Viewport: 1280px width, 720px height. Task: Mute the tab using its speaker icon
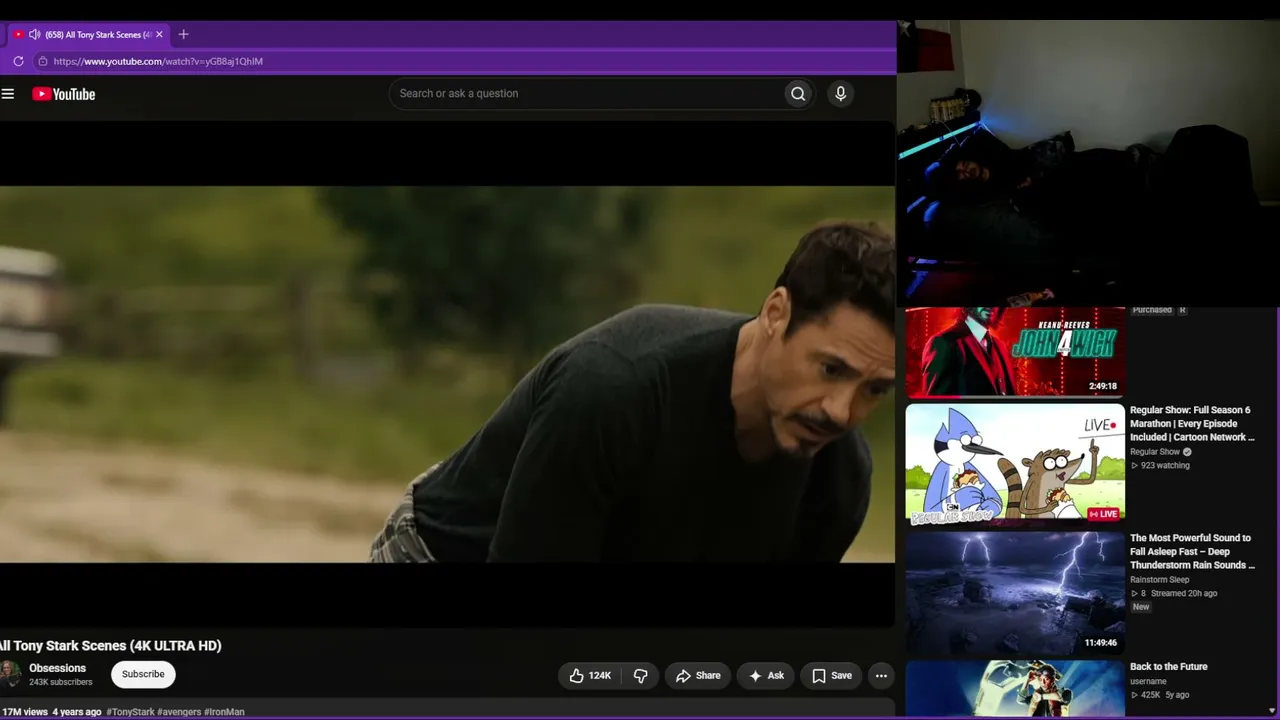[35, 34]
